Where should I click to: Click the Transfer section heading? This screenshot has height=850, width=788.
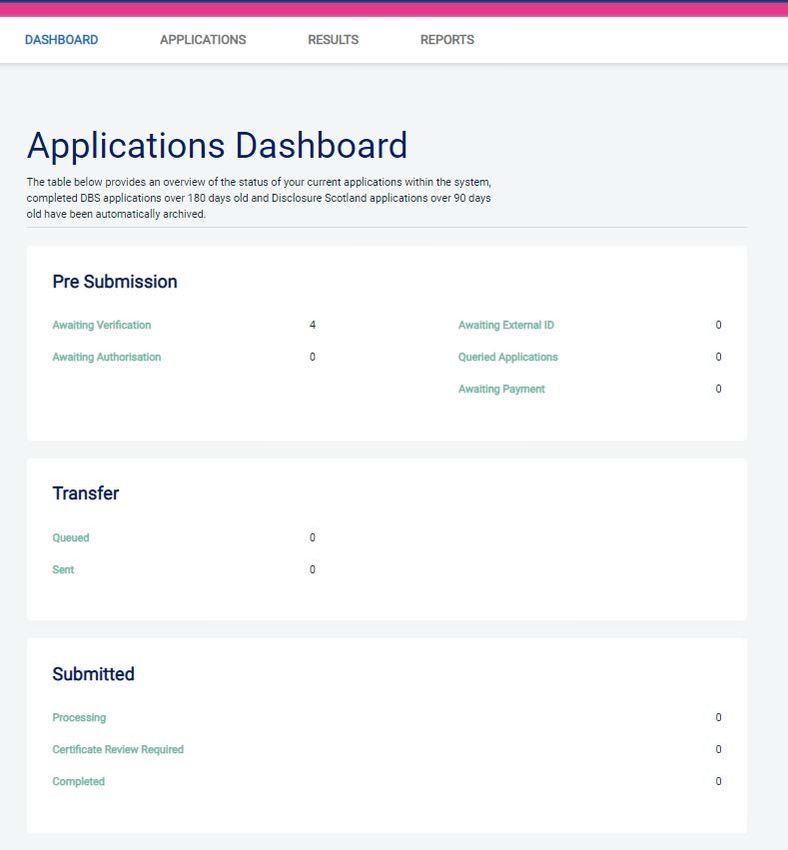point(86,493)
